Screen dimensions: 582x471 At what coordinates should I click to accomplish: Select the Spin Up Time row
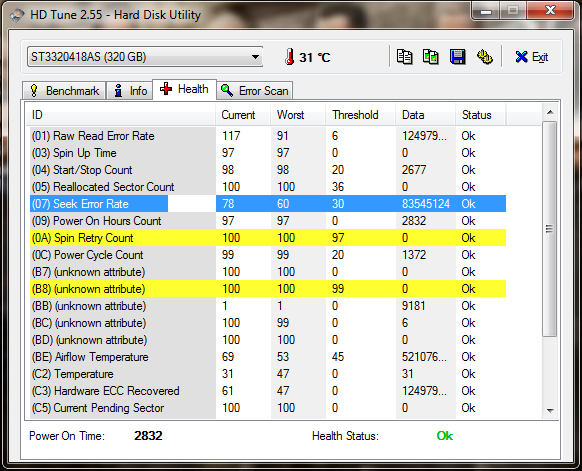(268, 153)
